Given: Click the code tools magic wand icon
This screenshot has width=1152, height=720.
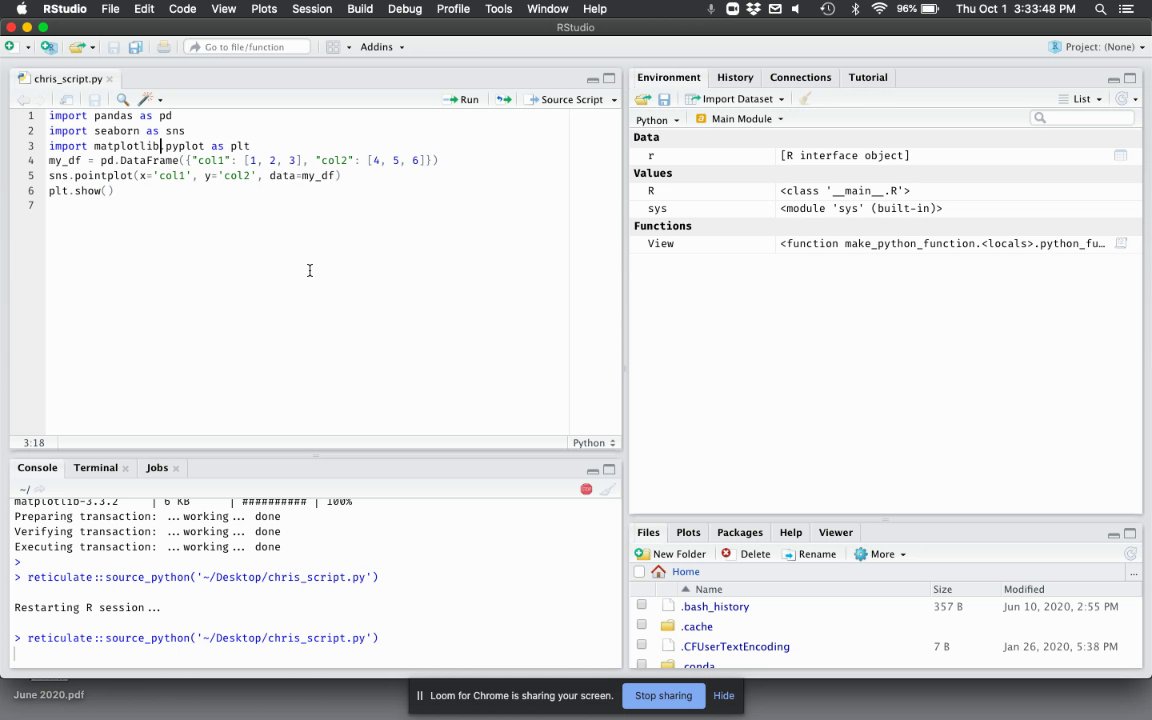Looking at the screenshot, I should coord(145,99).
